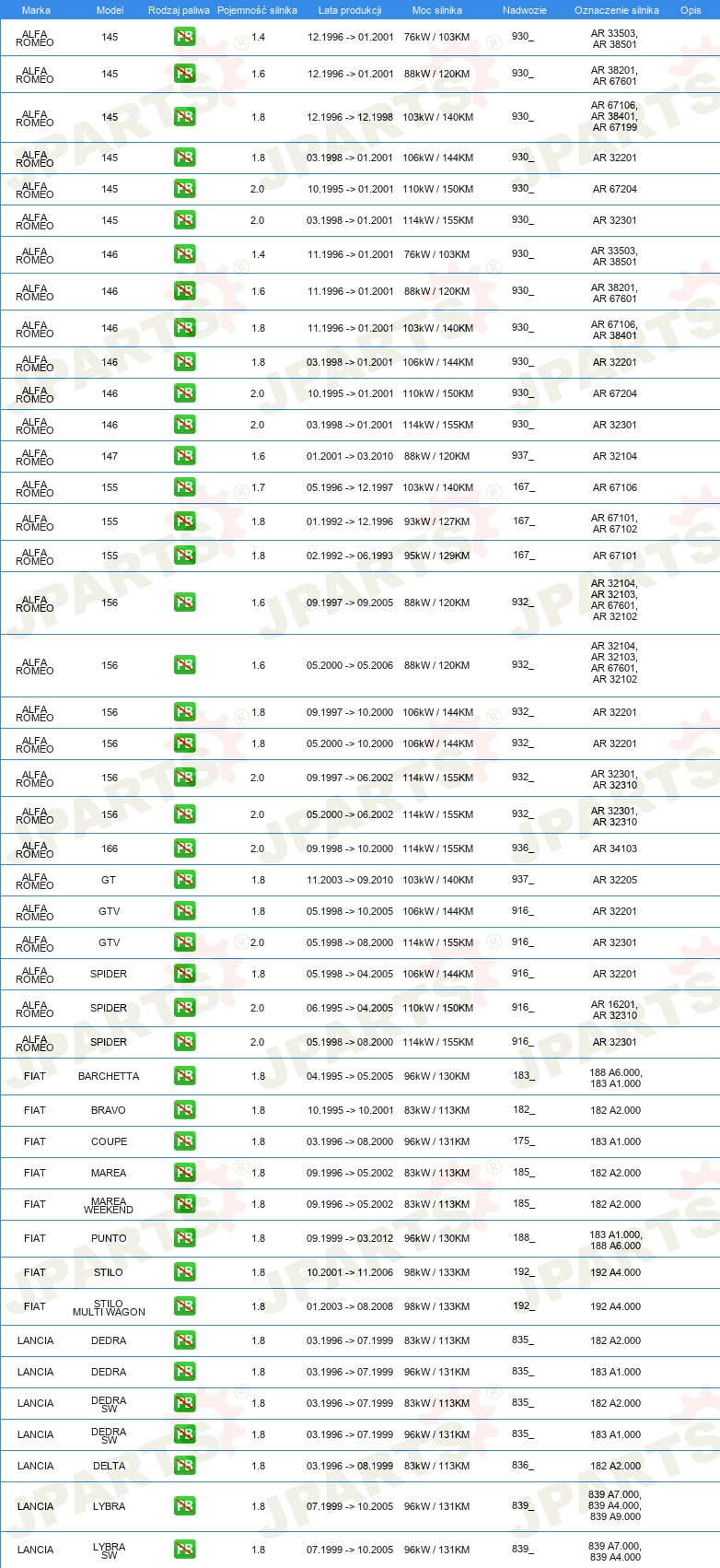Select the STILO MULTI WAGON model cell
Viewport: 720px width, 1568px height.
coord(109,1308)
